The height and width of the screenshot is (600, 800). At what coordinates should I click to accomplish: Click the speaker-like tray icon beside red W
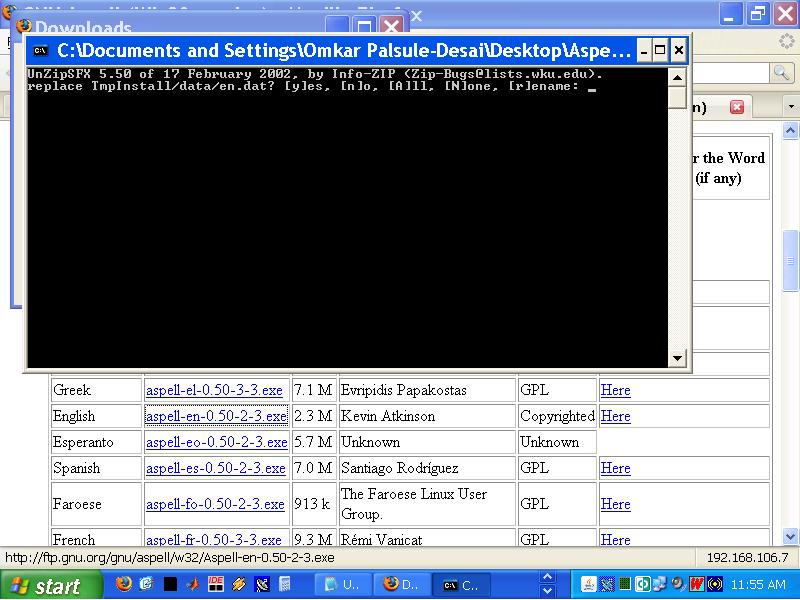tap(679, 584)
